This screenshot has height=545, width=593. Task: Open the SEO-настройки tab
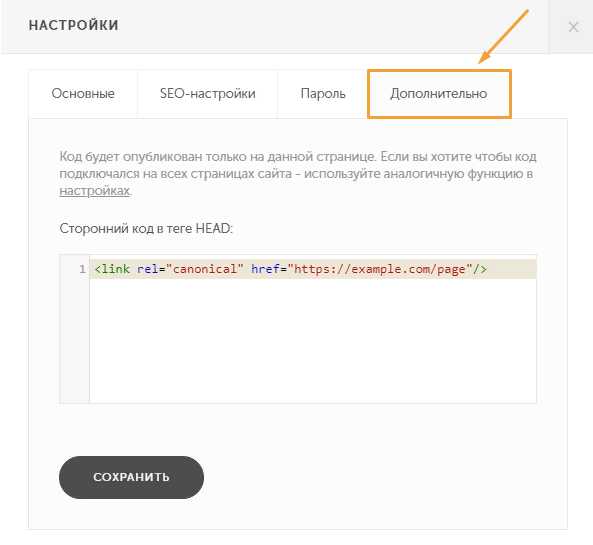click(208, 93)
